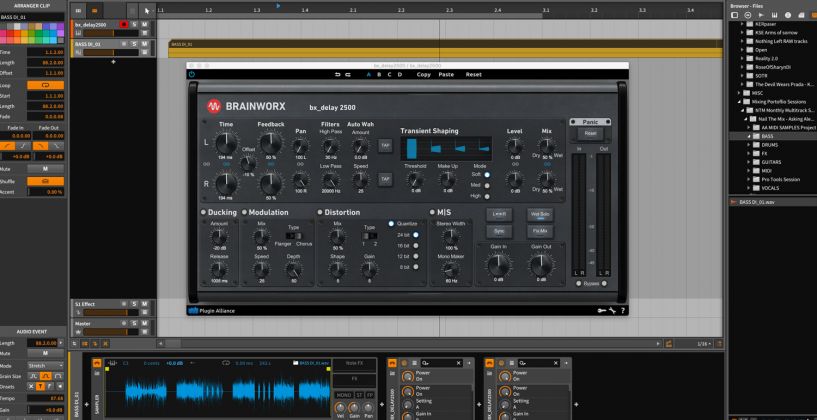Toggle the Time L/R link icon
Viewport: 817px width, 420px height.
(x=226, y=164)
